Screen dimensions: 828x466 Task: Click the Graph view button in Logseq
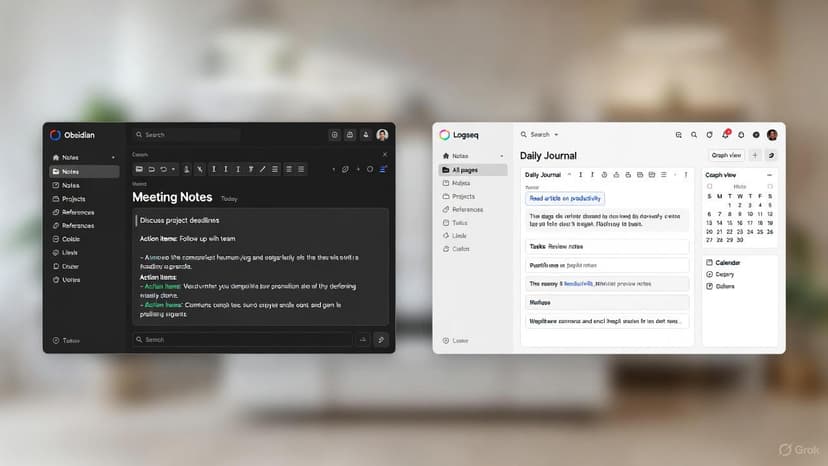(726, 155)
